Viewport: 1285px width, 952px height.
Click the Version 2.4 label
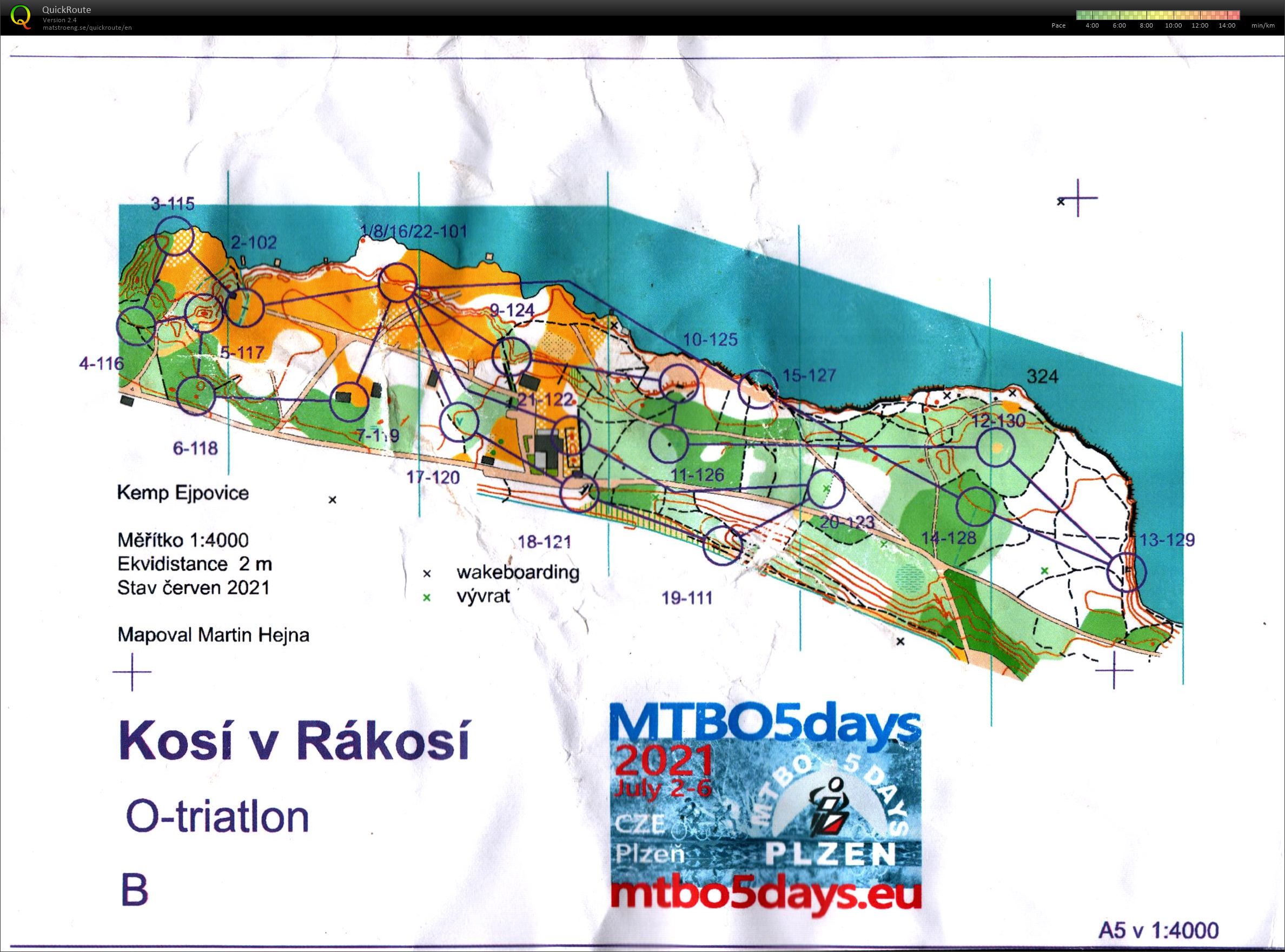click(59, 20)
